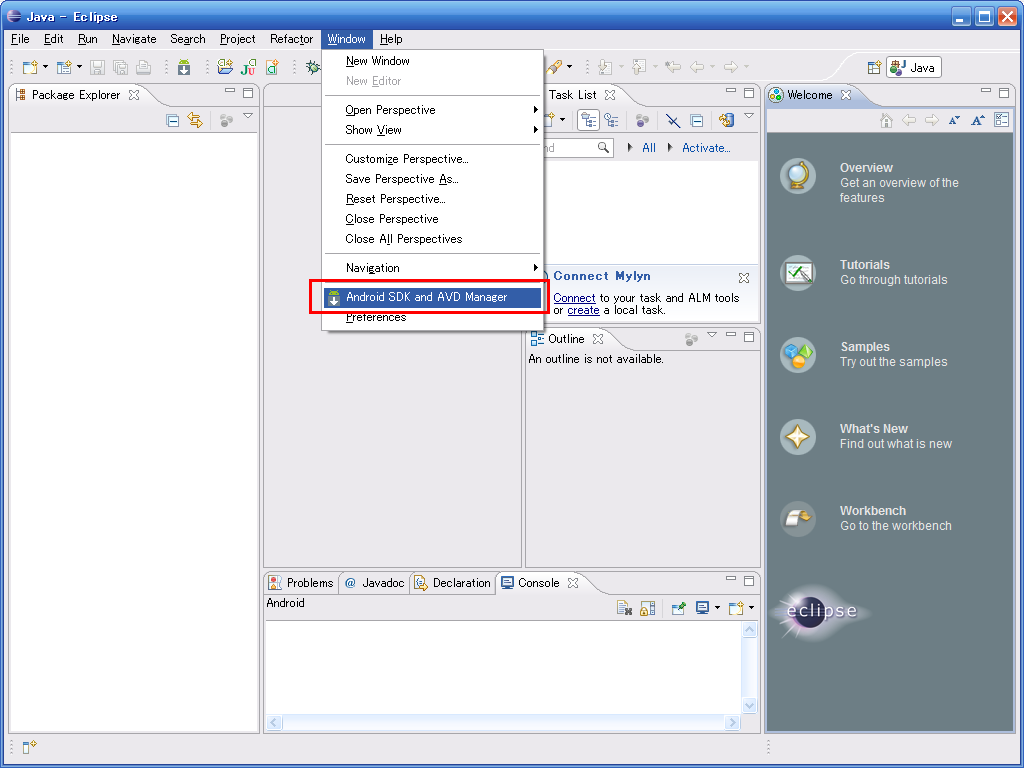Click the New file wizard toolbar icon
Image resolution: width=1024 pixels, height=768 pixels.
click(x=29, y=67)
